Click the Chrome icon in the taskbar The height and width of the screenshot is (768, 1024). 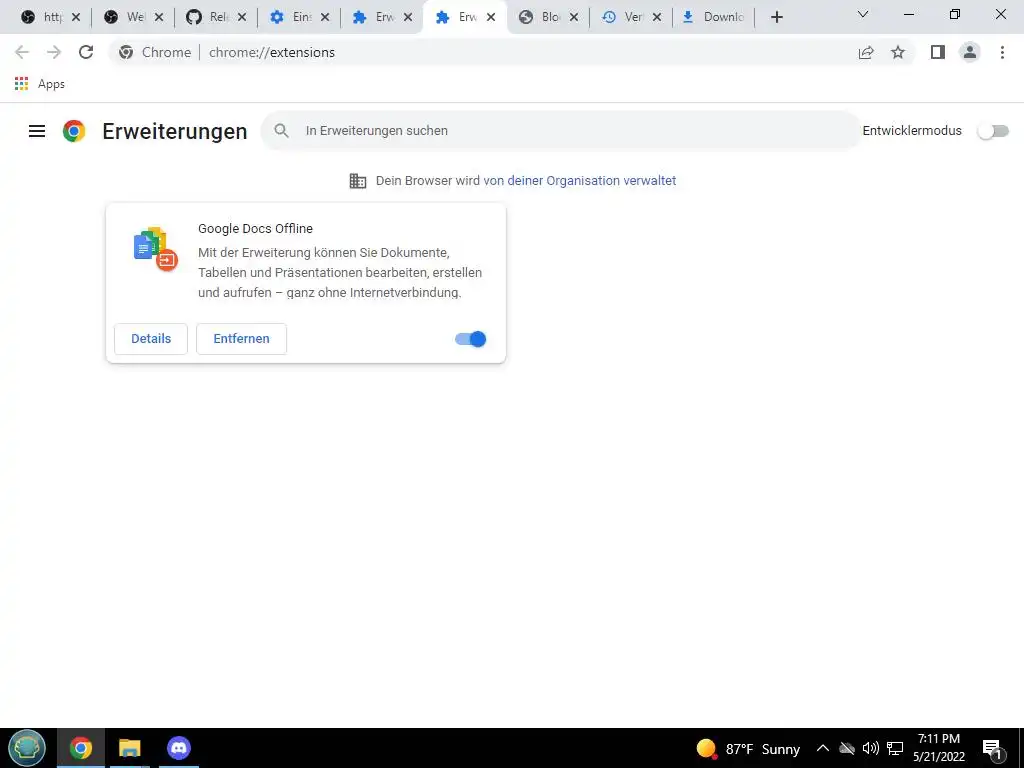click(81, 748)
